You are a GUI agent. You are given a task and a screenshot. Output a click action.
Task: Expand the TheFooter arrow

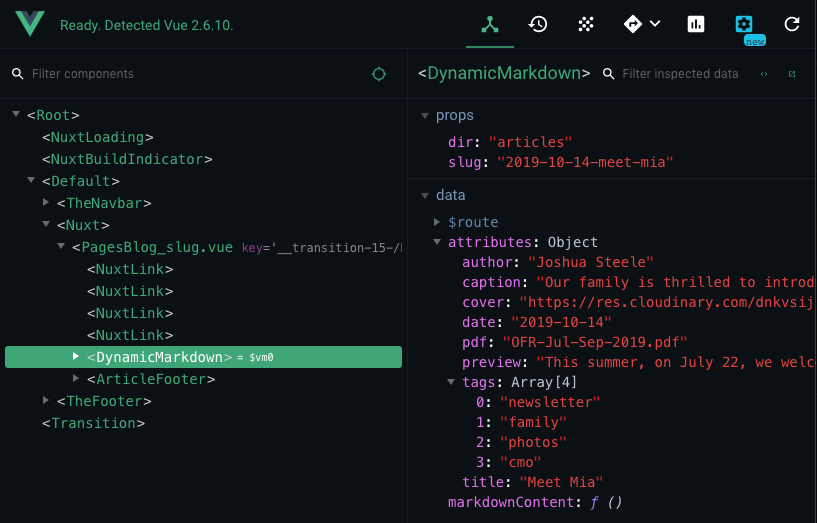click(x=46, y=400)
